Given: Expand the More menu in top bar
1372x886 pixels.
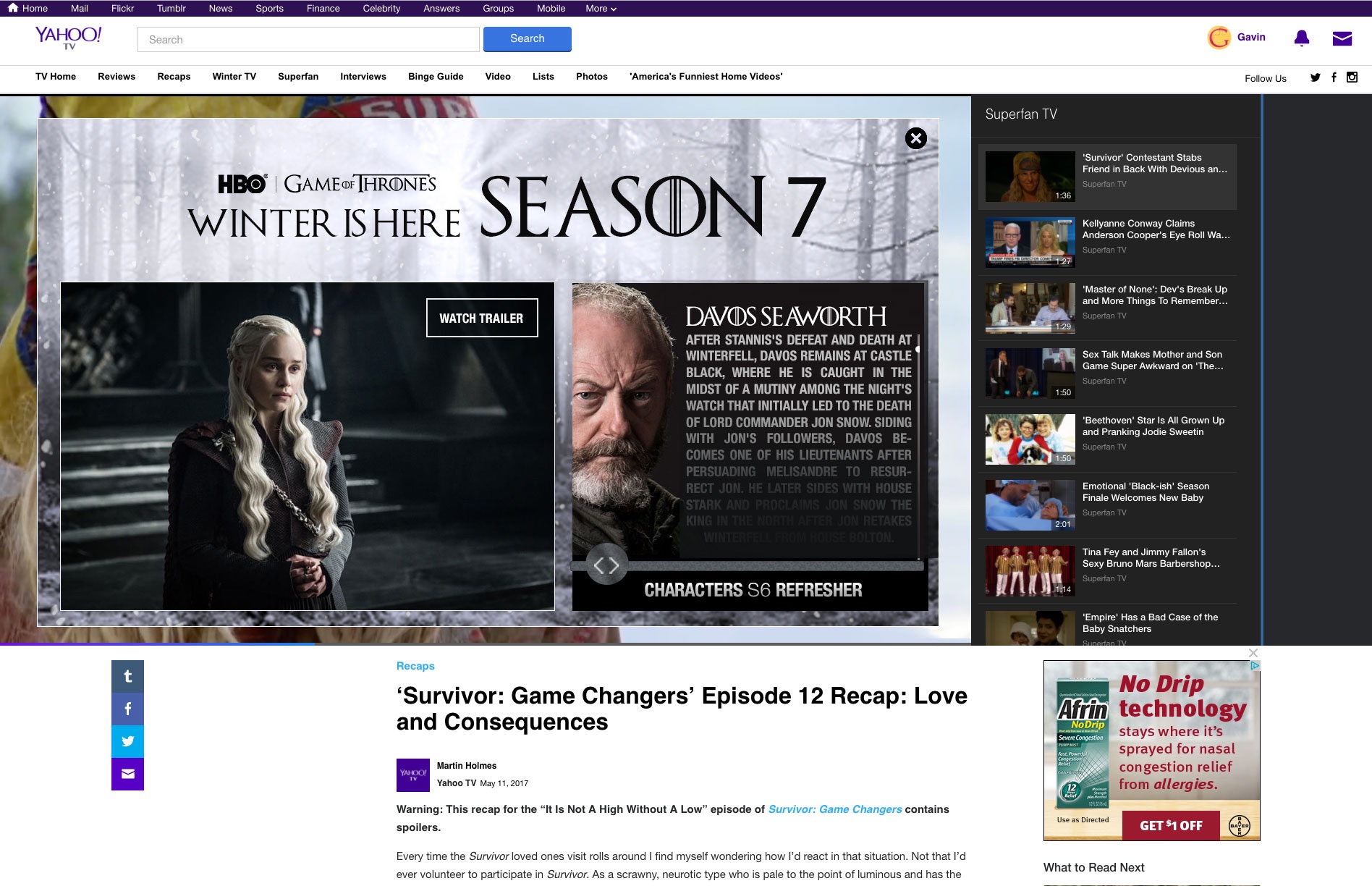Looking at the screenshot, I should (x=601, y=9).
